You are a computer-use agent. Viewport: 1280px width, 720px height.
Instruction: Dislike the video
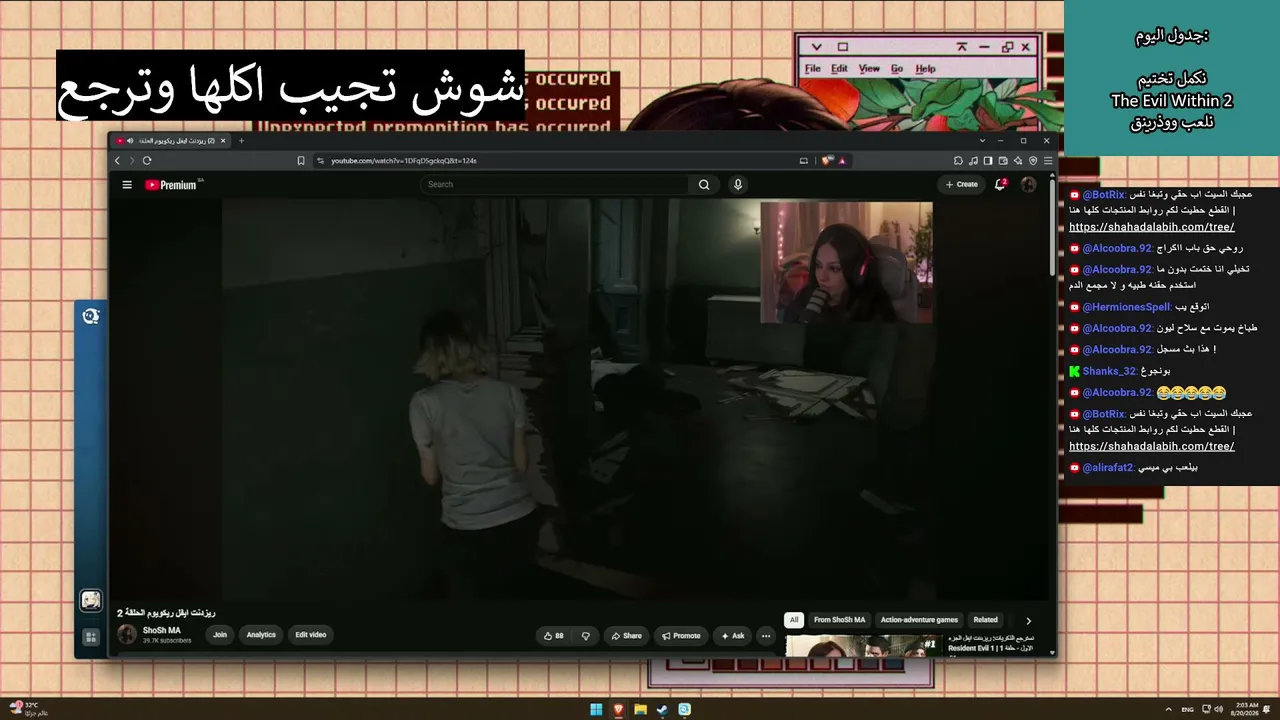[586, 636]
